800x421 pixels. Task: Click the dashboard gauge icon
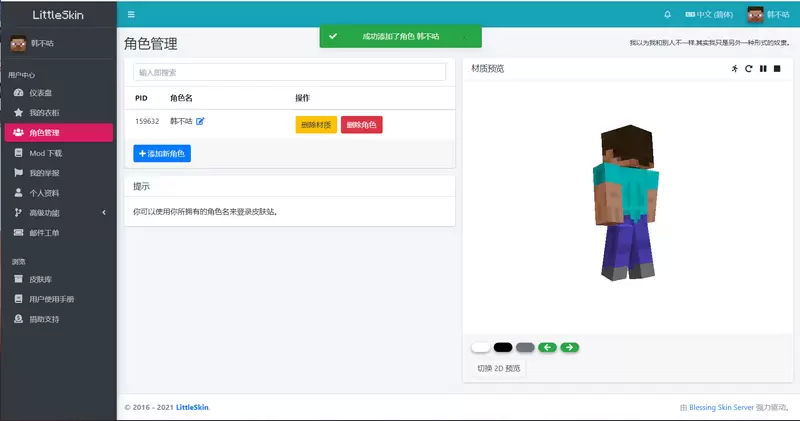tap(18, 93)
